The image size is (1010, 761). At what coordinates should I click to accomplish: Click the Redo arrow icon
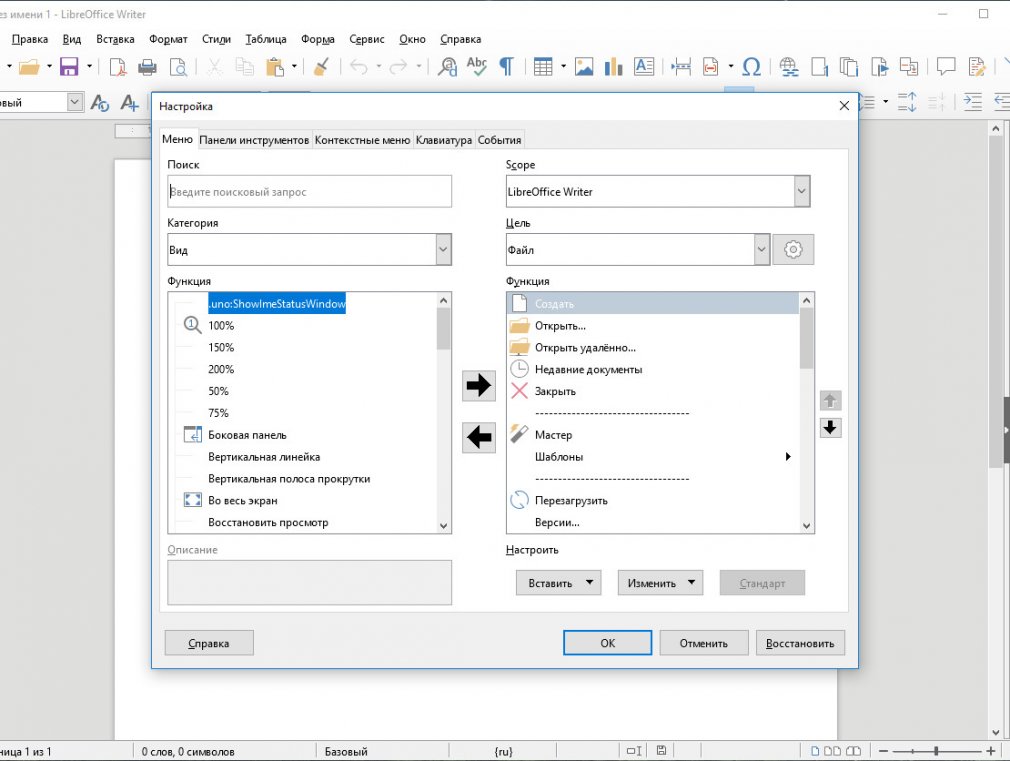pyautogui.click(x=399, y=66)
